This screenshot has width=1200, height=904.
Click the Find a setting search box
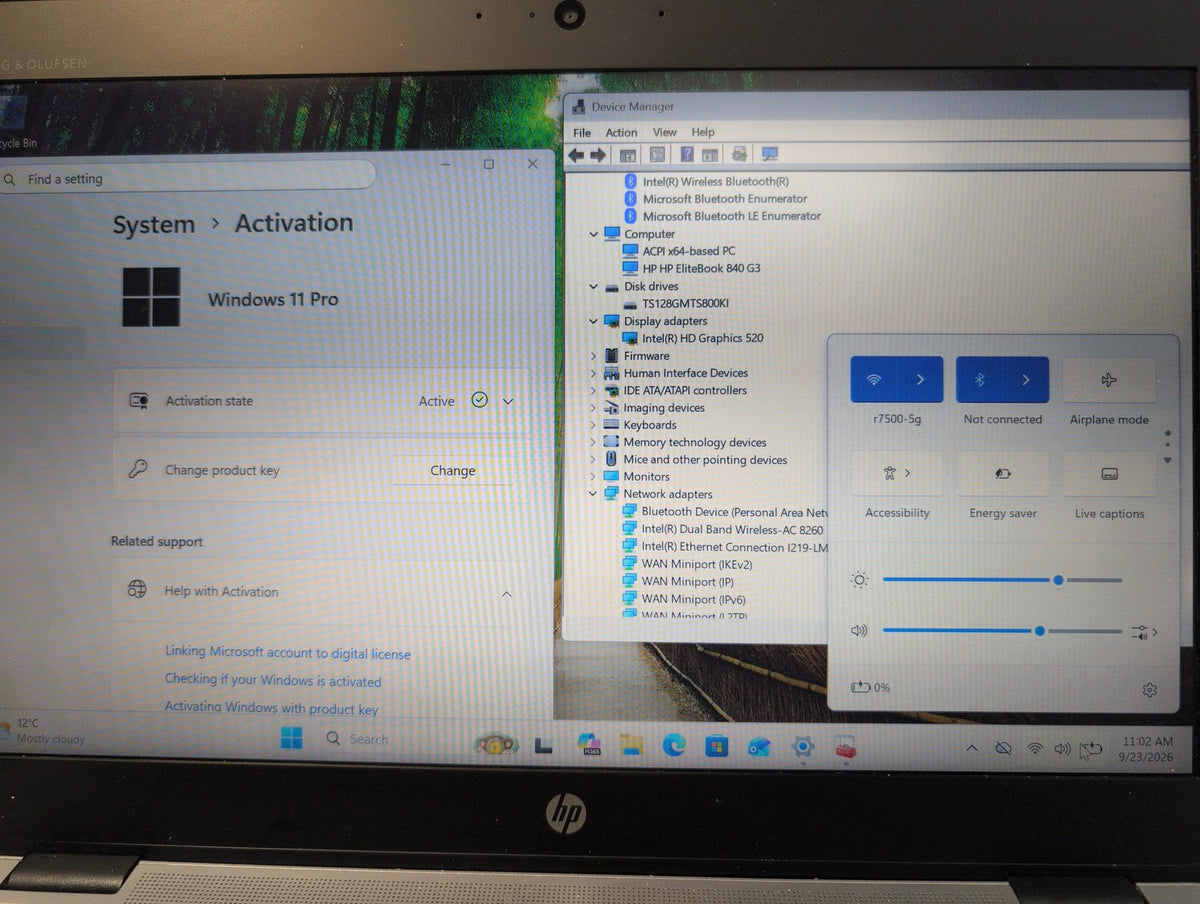coord(188,176)
